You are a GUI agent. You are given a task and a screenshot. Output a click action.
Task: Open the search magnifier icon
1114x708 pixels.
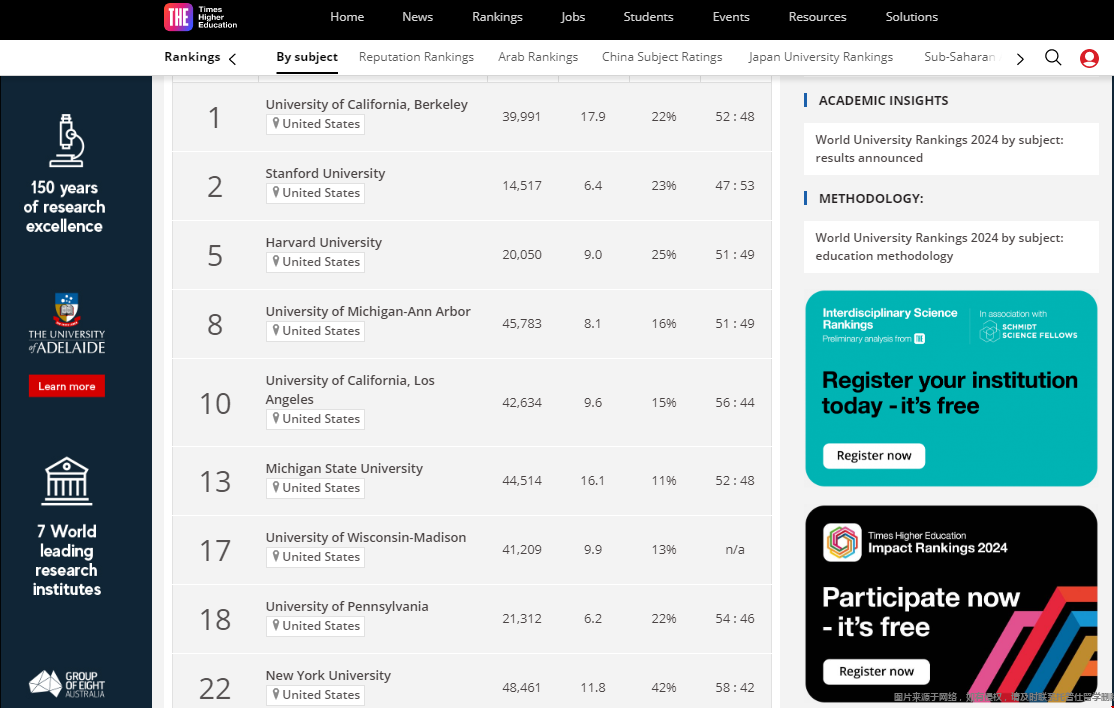(1053, 58)
